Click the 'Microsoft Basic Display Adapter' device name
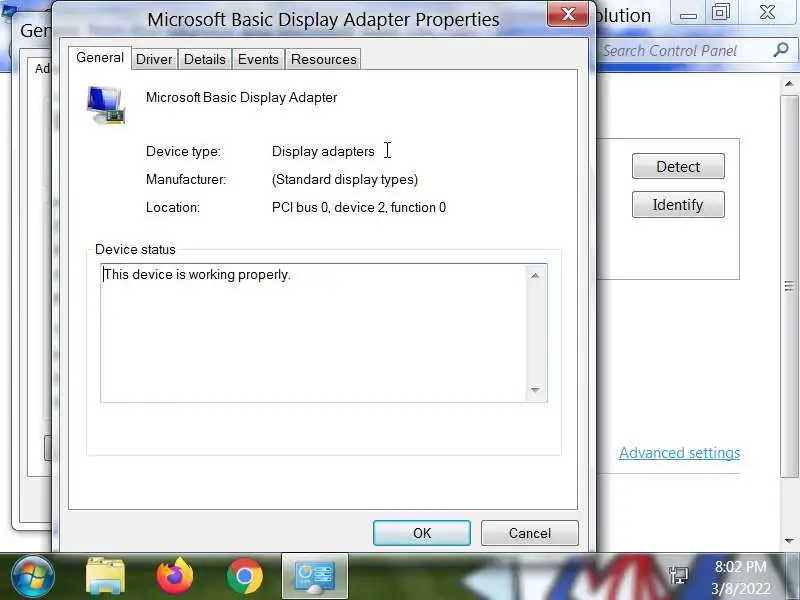Screen dimensions: 800x600 point(241,97)
